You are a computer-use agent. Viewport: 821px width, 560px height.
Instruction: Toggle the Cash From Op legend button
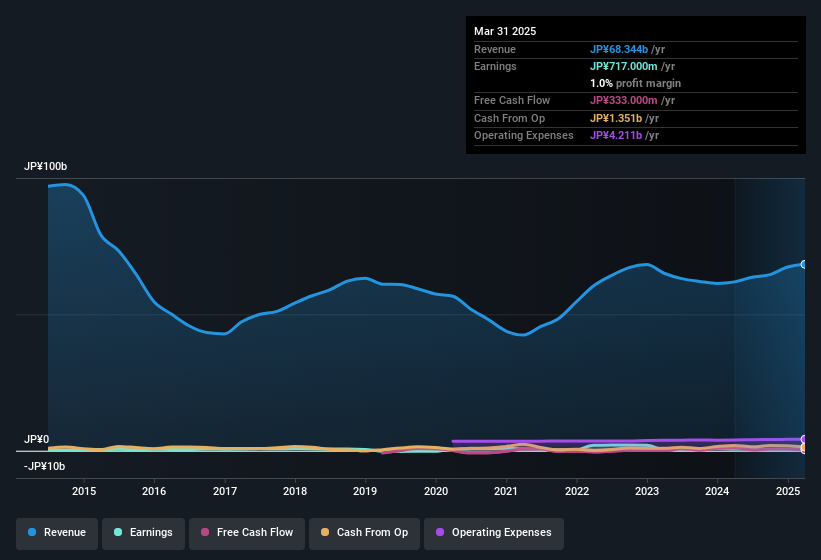click(x=364, y=533)
